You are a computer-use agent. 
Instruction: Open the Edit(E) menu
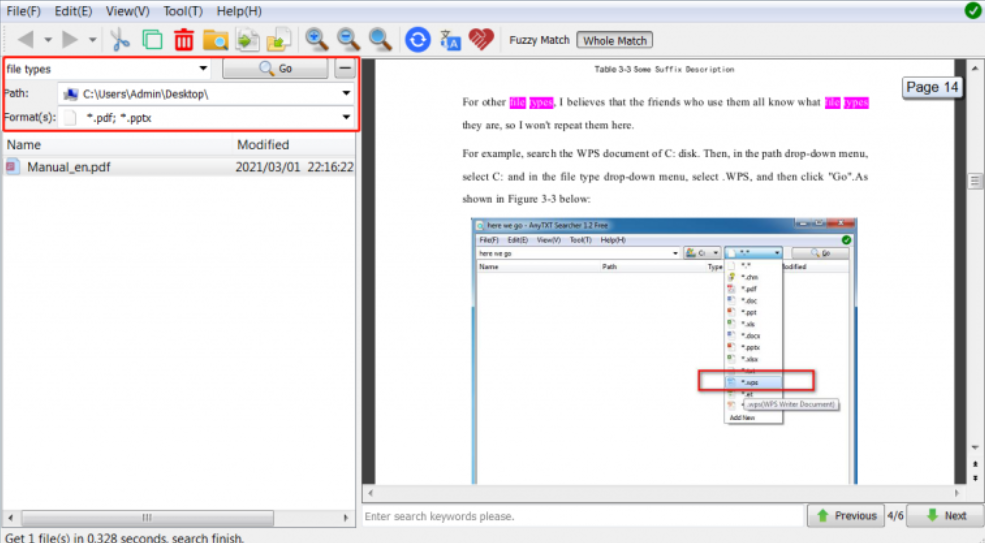click(x=73, y=11)
